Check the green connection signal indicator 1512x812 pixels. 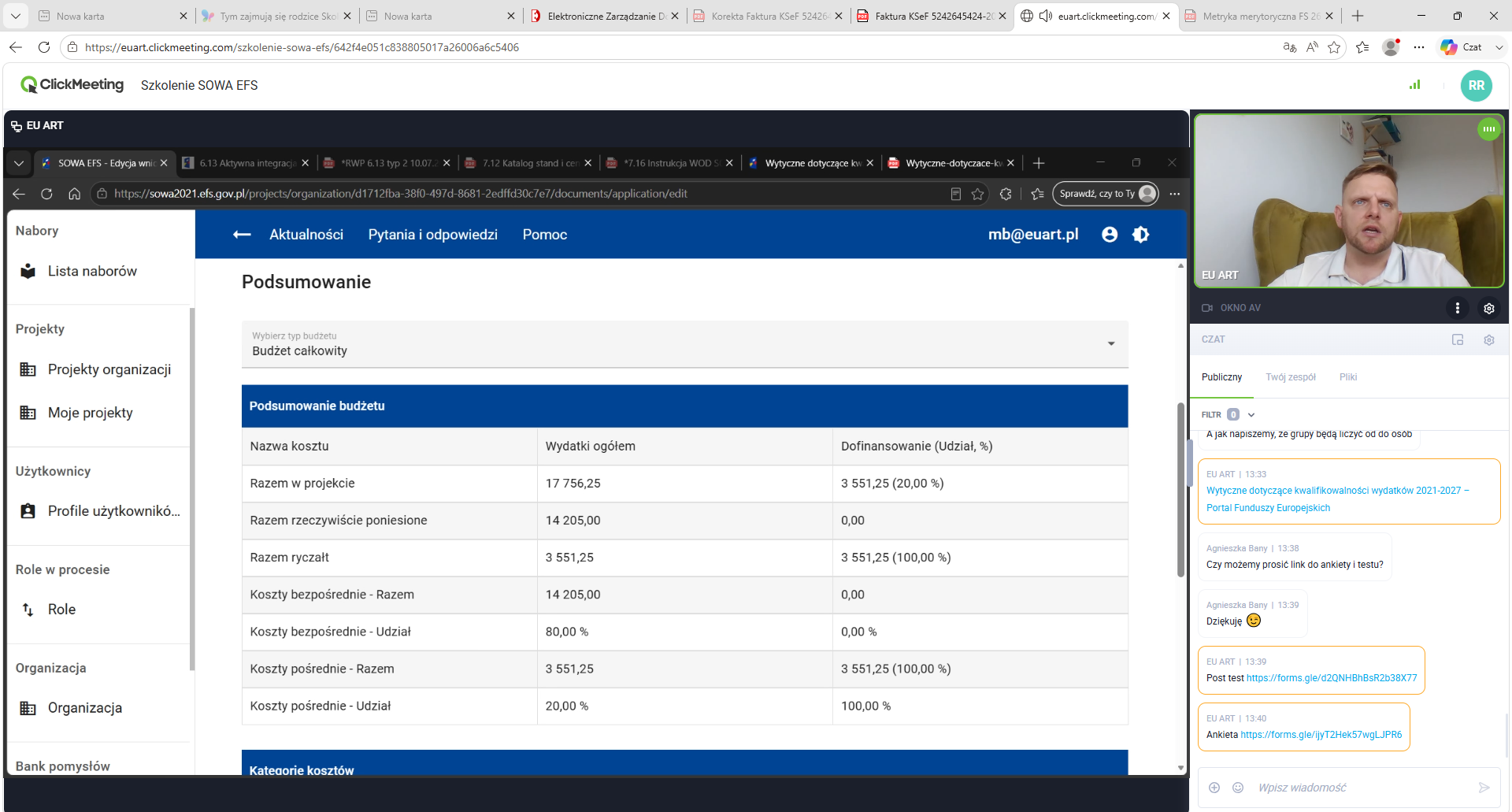[x=1415, y=84]
